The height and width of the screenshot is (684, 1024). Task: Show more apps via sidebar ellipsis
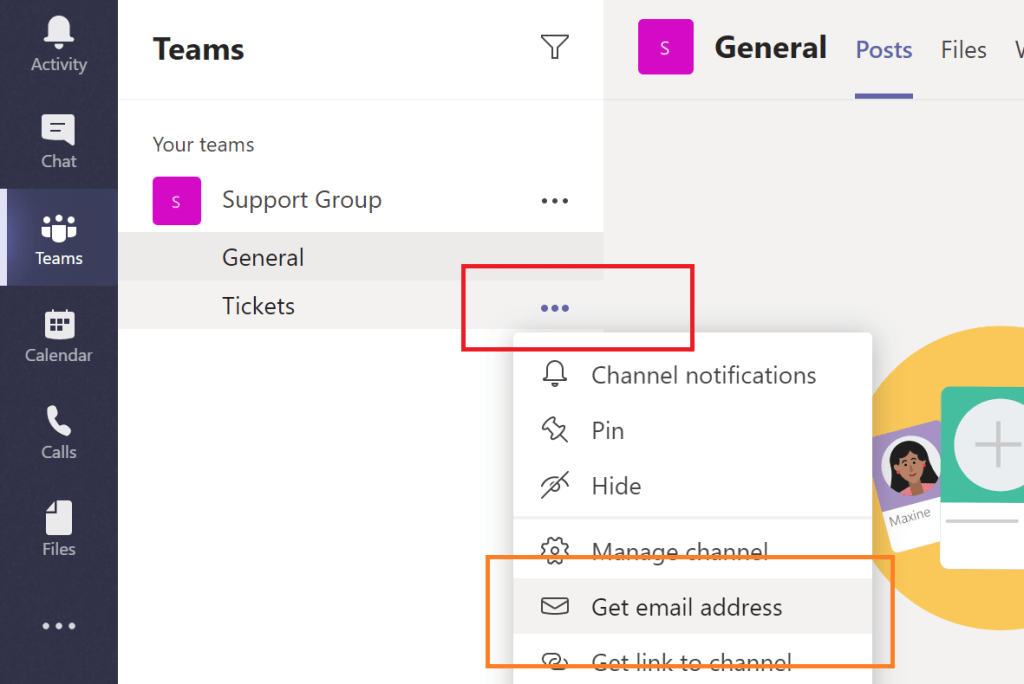click(x=58, y=626)
